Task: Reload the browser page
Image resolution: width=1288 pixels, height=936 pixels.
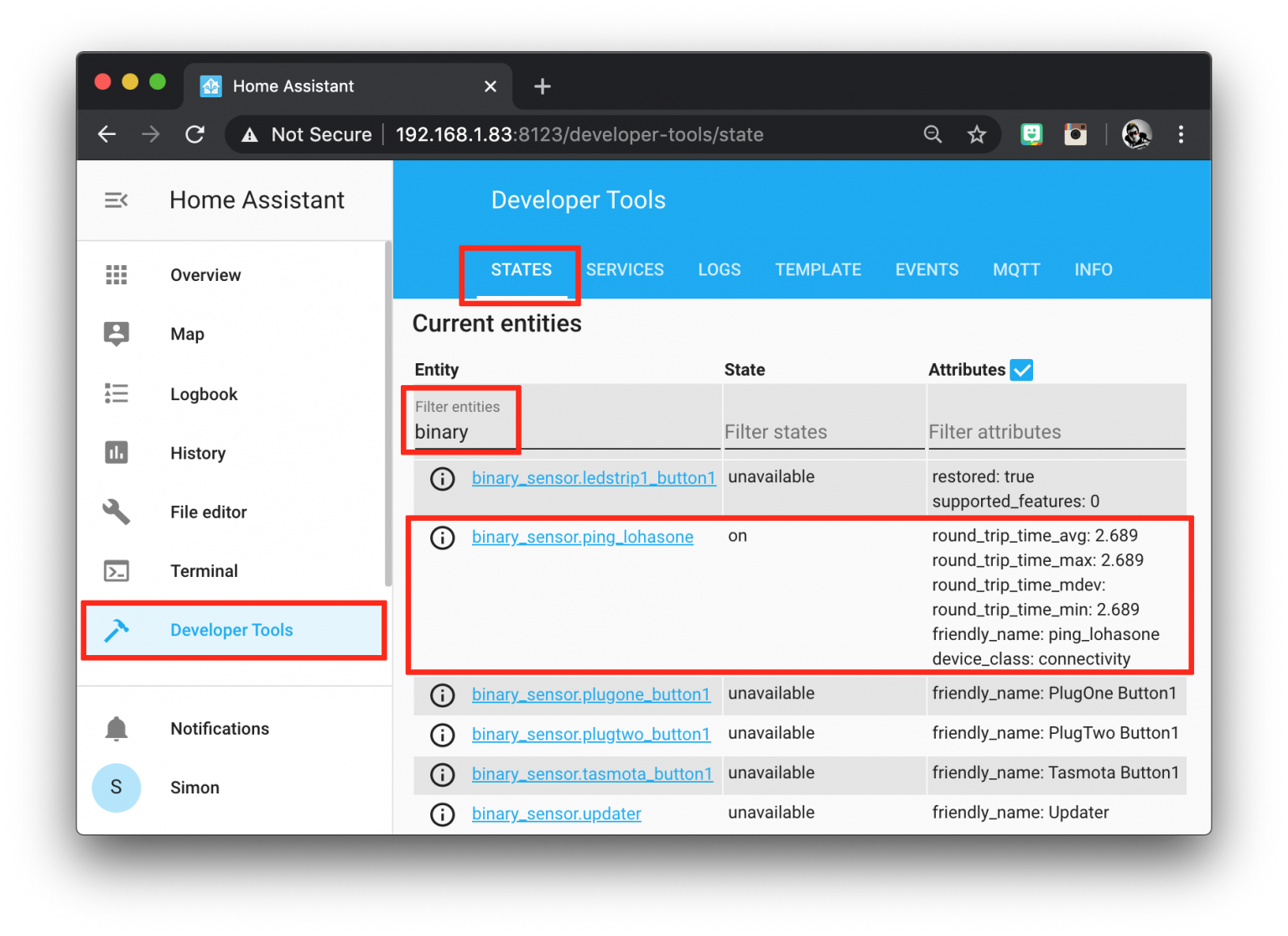Action: click(195, 134)
